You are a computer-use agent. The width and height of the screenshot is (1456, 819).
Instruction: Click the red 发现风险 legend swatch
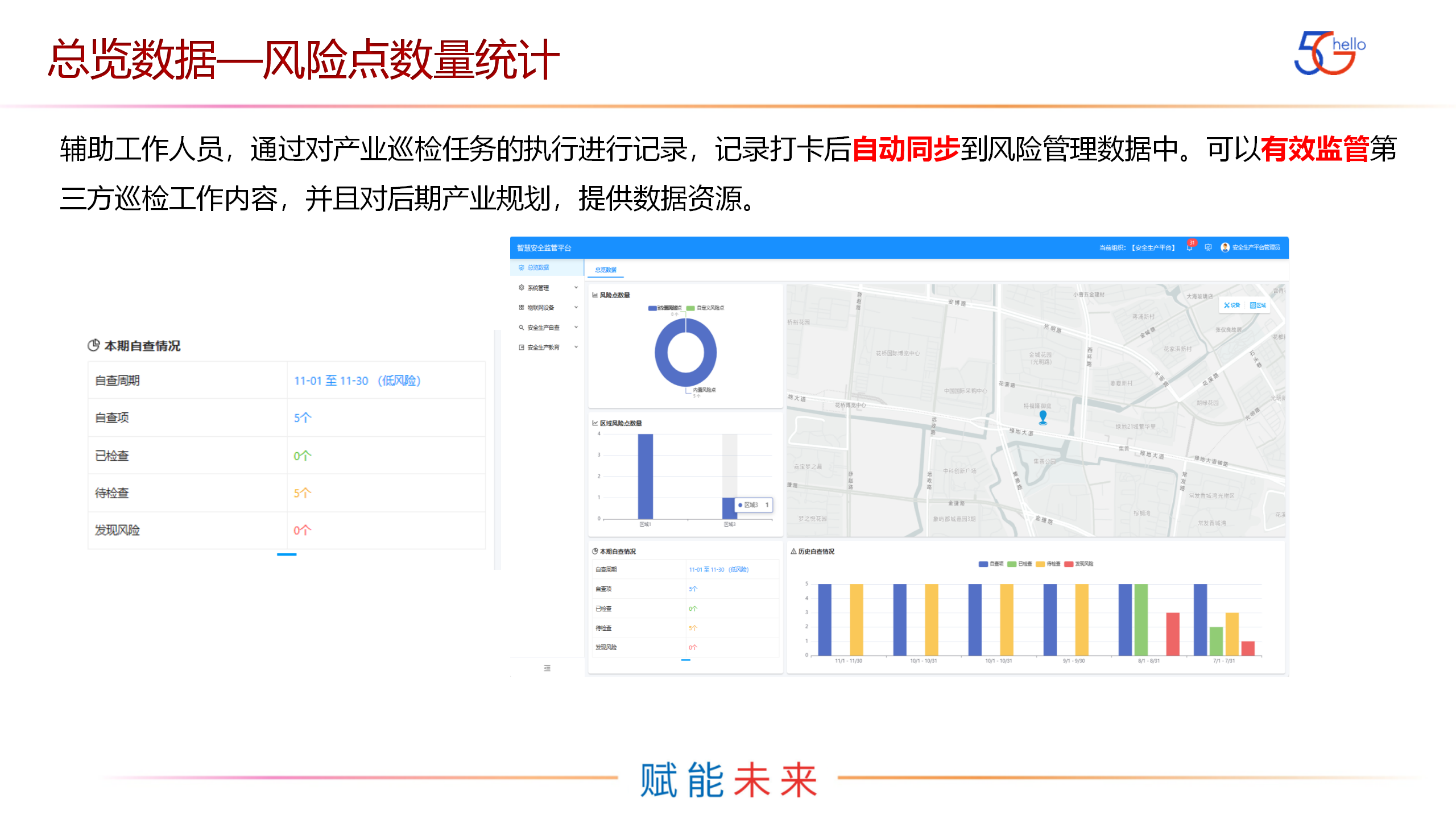click(x=1069, y=564)
